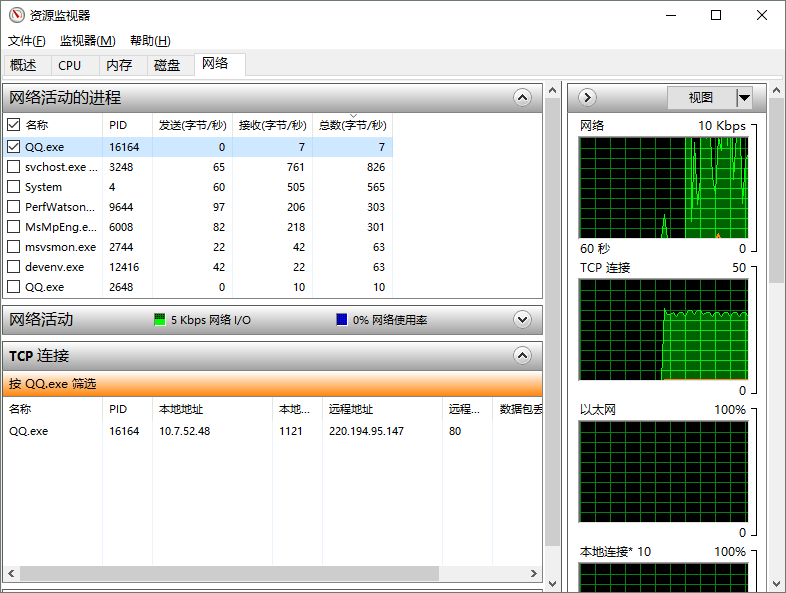The image size is (786, 593).
Task: Check the MsMpEng.exe process checkbox
Action: tap(14, 227)
